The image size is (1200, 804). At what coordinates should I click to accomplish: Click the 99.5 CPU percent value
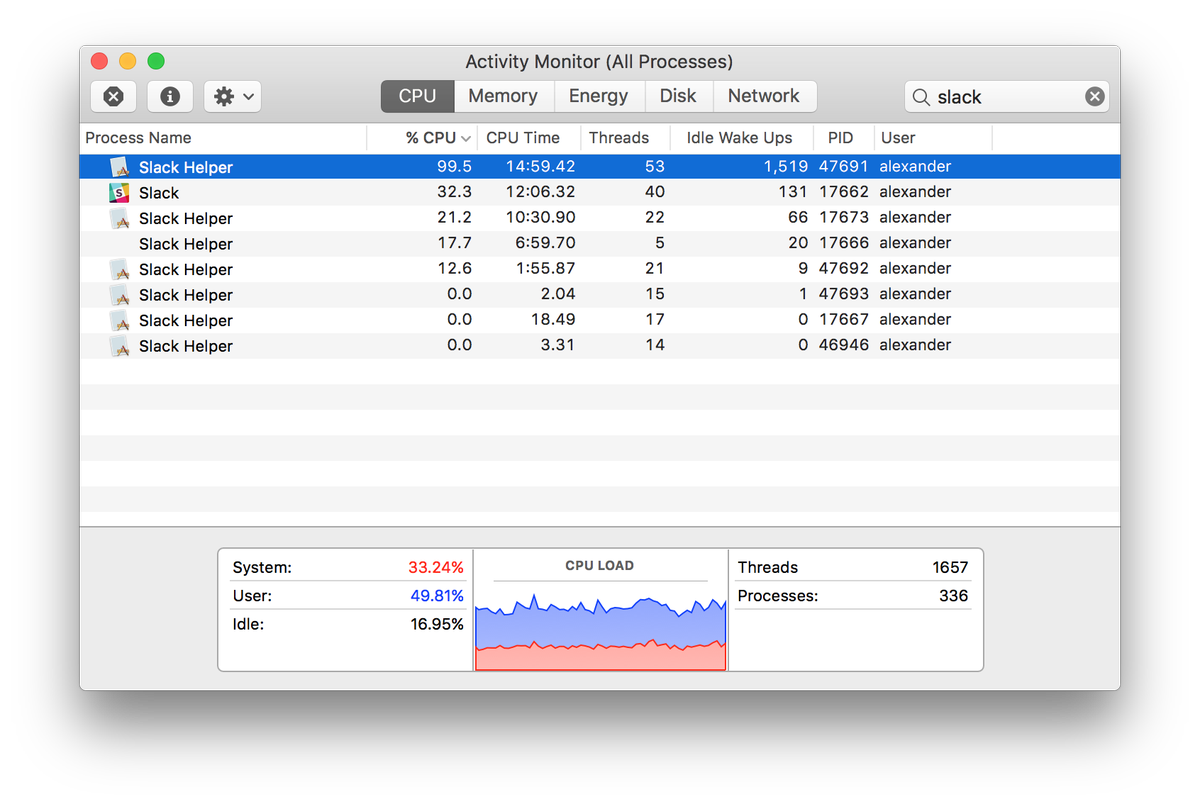455,167
